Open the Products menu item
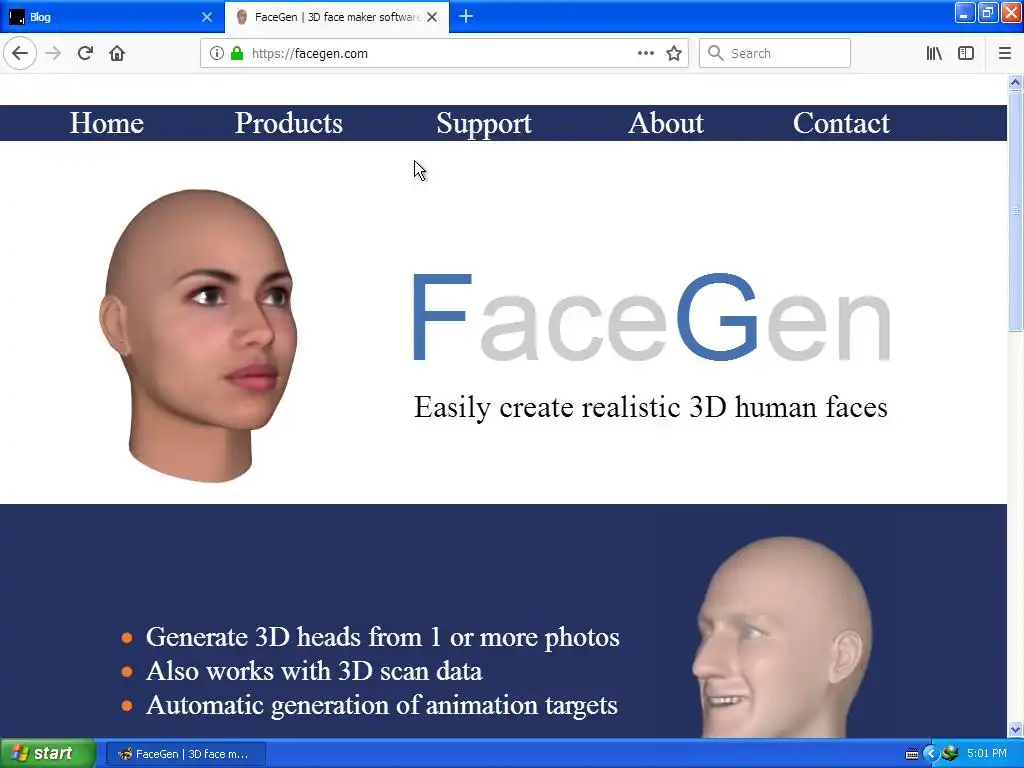The image size is (1024, 768). tap(289, 123)
